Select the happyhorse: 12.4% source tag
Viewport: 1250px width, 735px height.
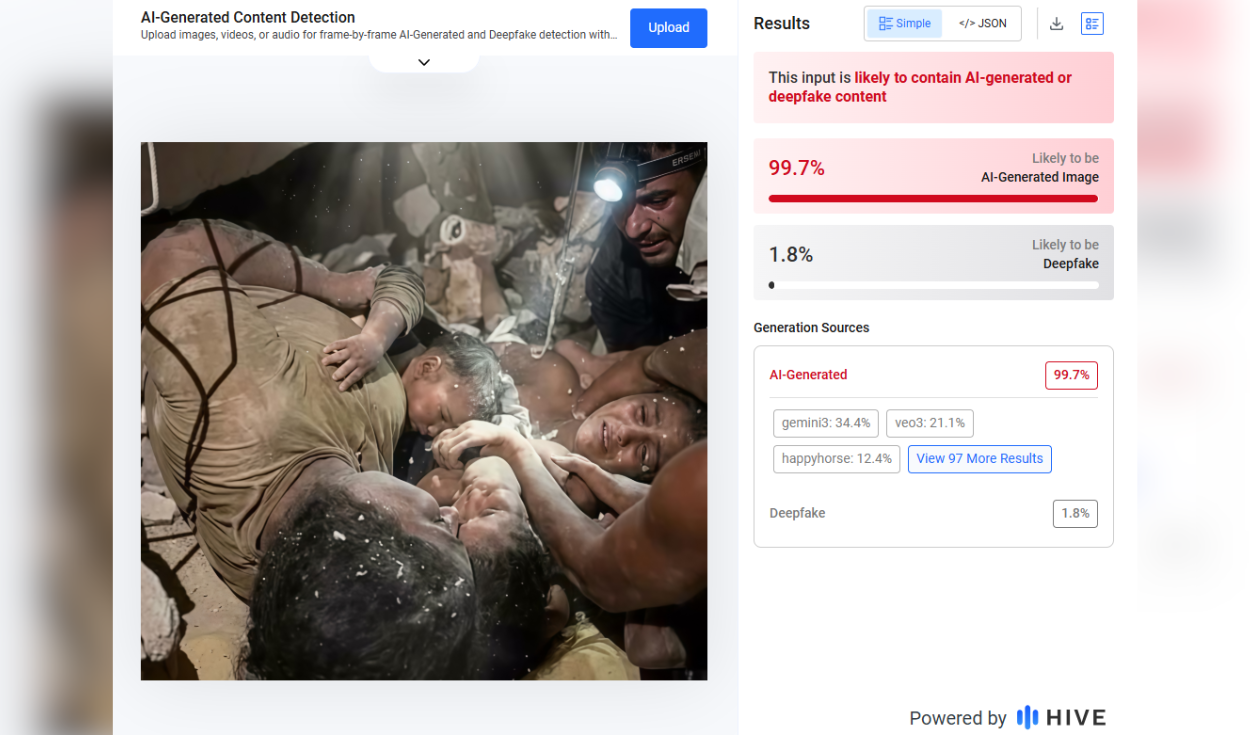pyautogui.click(x=836, y=459)
